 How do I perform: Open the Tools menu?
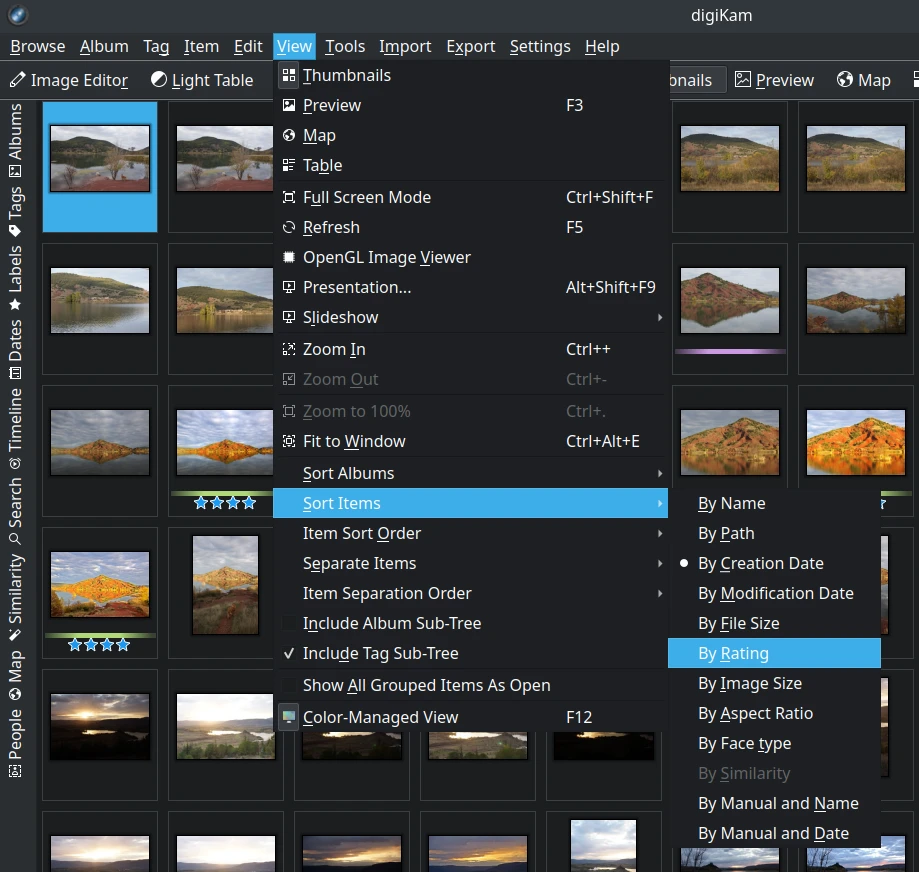345,46
